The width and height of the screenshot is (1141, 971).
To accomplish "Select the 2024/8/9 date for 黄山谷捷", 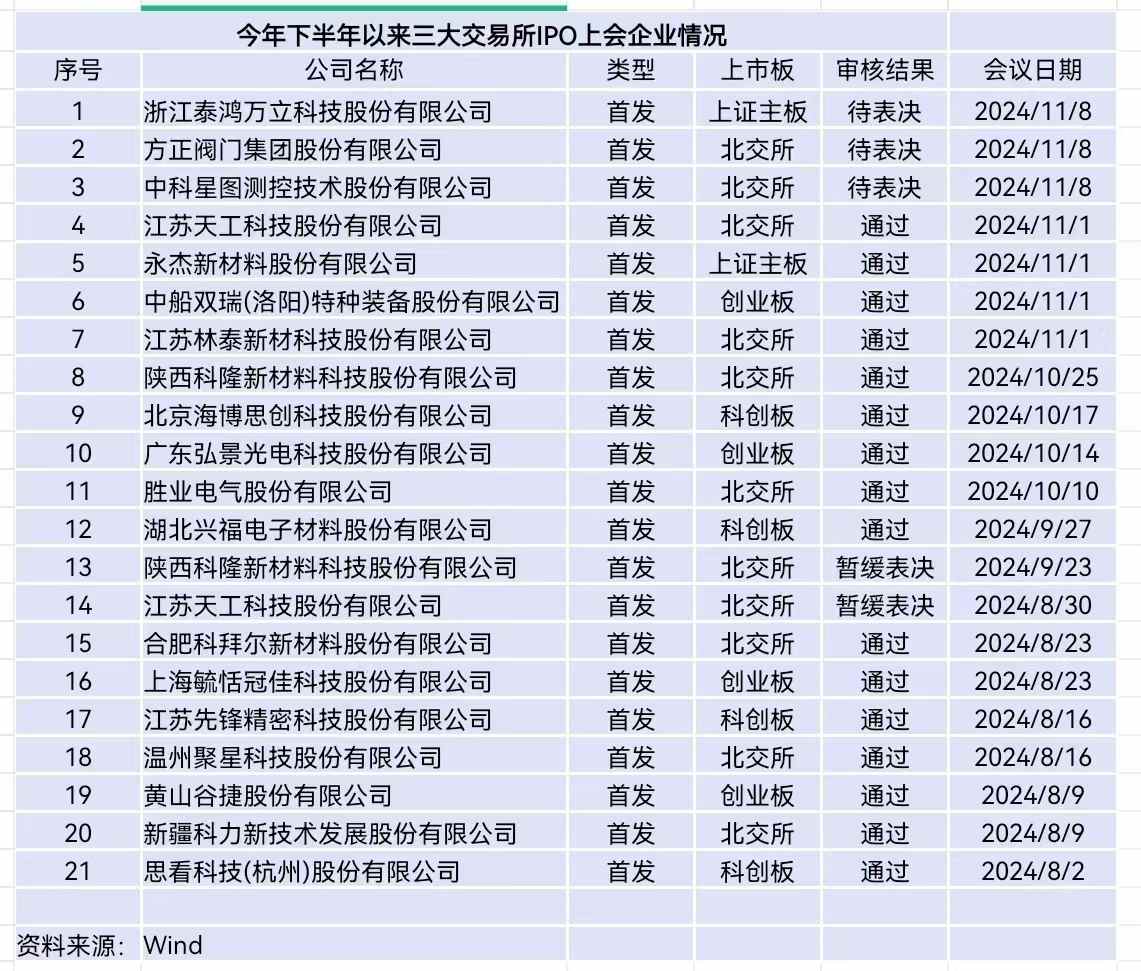I will [x=1033, y=795].
